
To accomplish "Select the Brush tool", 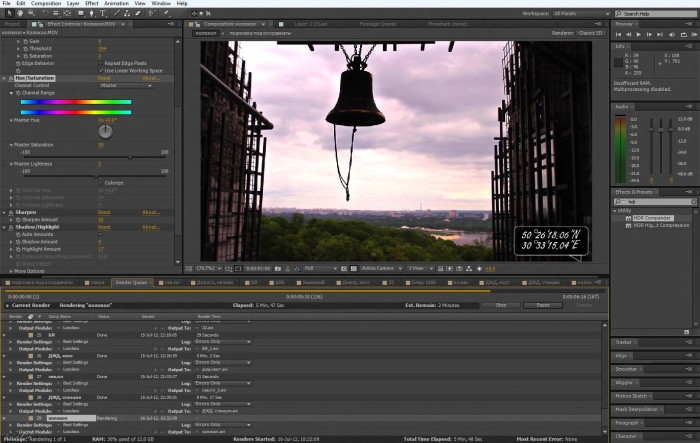I will pyautogui.click(x=117, y=13).
